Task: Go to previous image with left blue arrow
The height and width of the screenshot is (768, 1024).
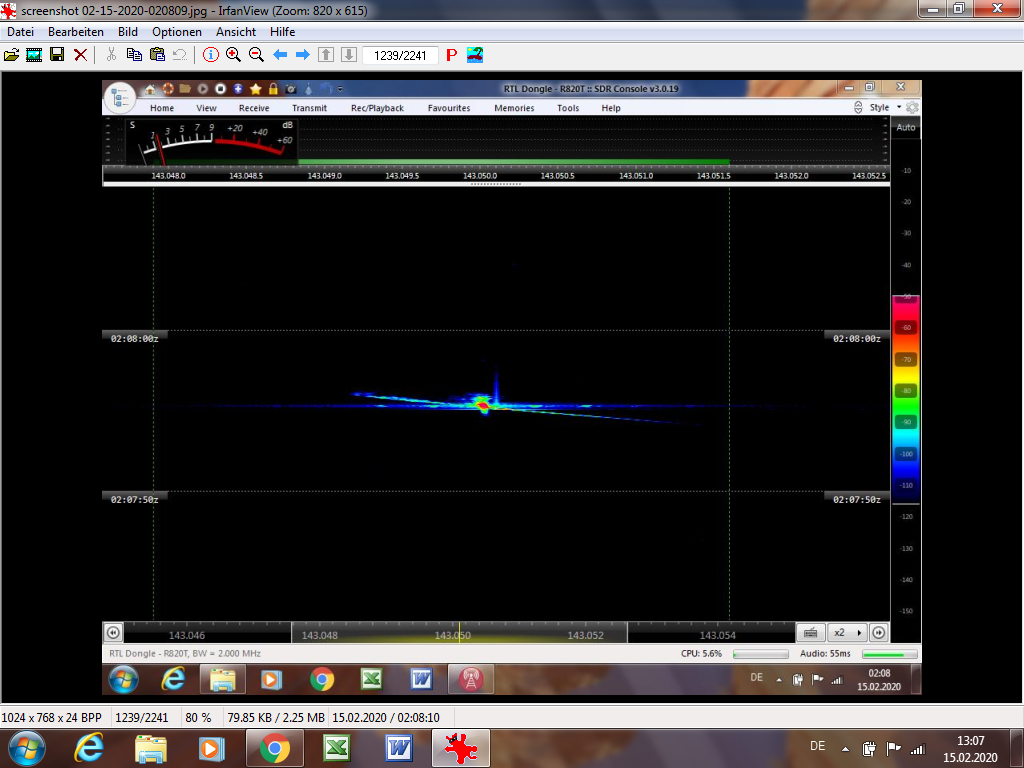Action: 280,55
